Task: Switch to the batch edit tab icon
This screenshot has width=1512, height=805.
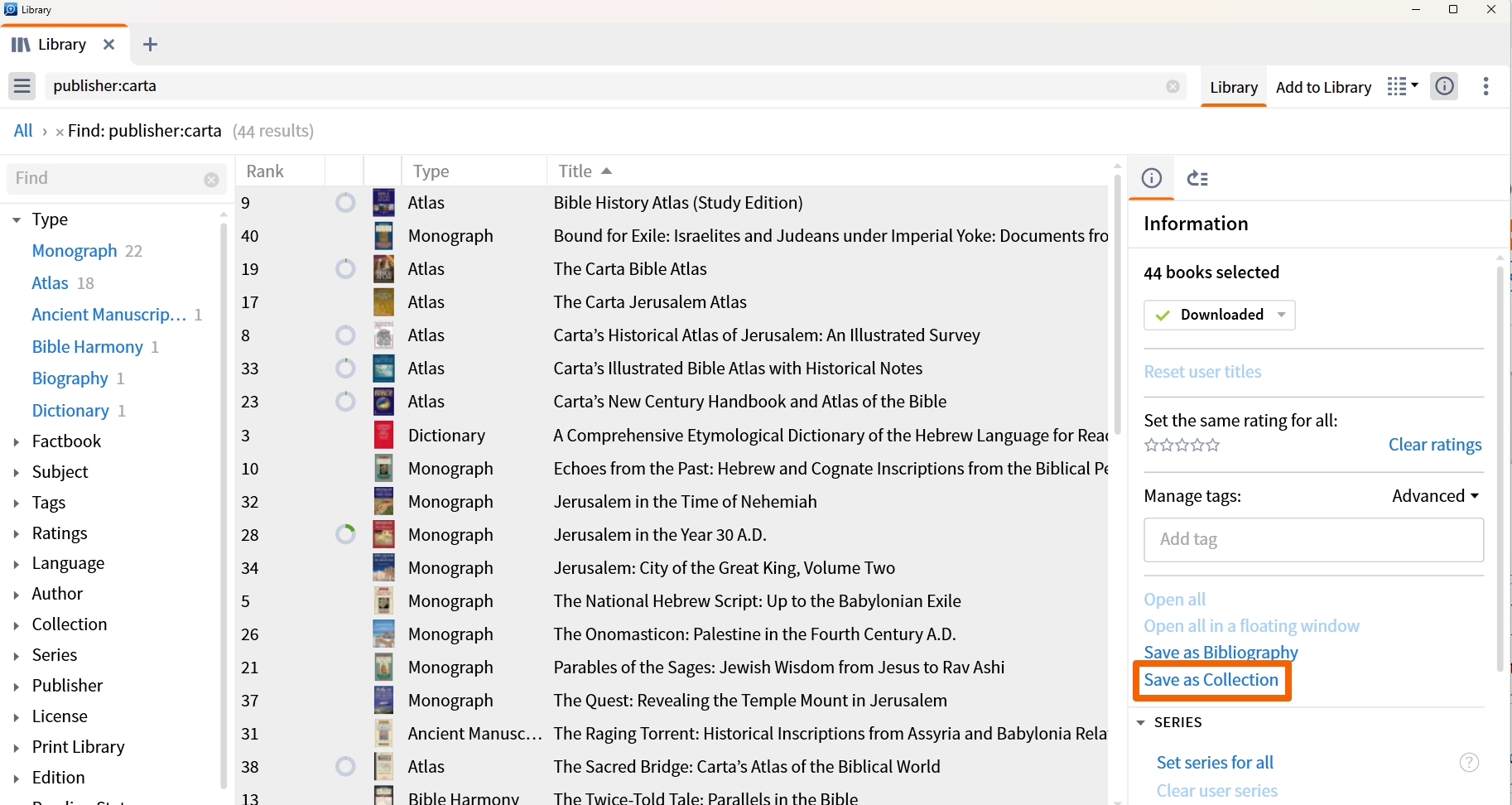Action: pos(1198,178)
